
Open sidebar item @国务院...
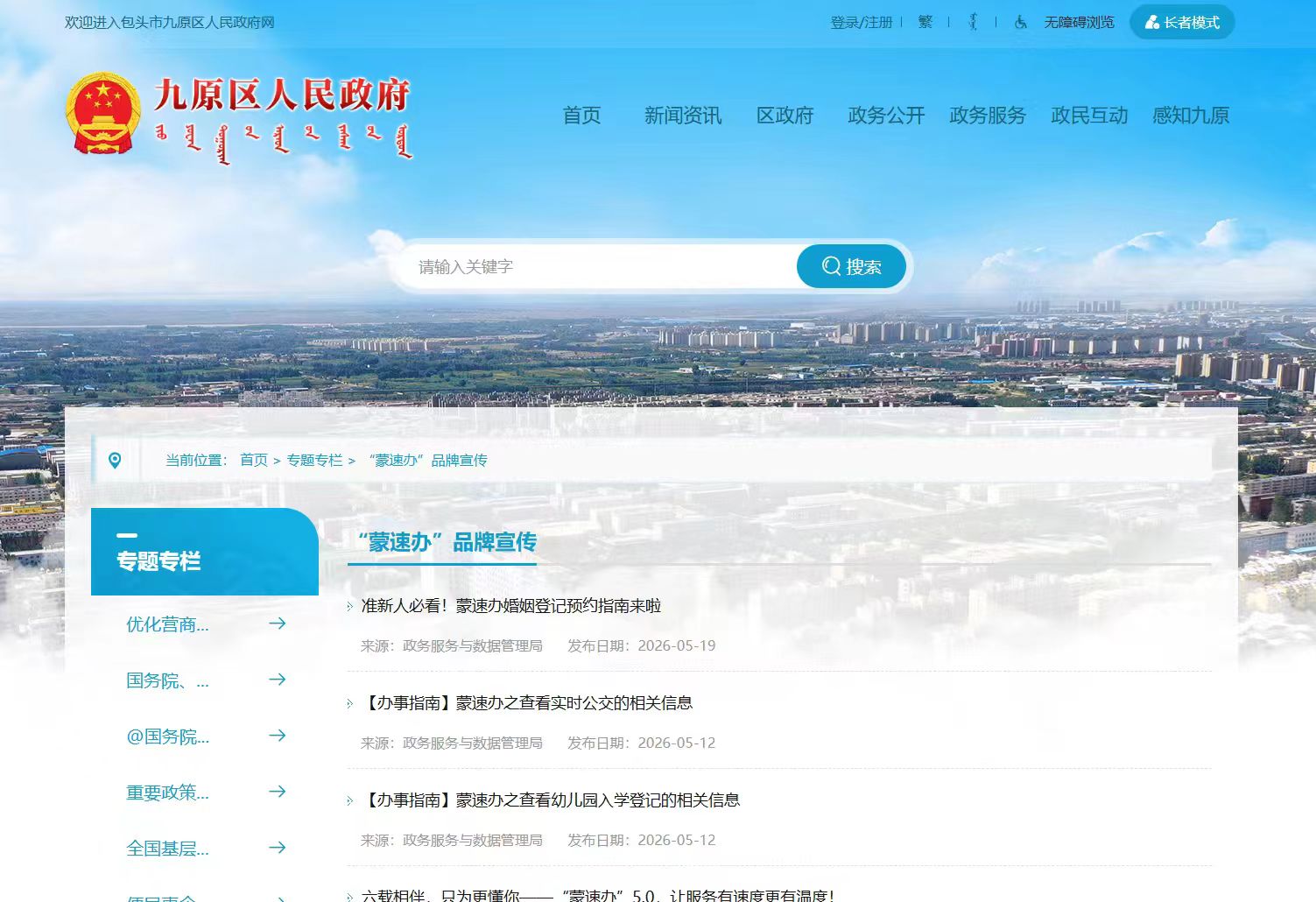pyautogui.click(x=167, y=736)
